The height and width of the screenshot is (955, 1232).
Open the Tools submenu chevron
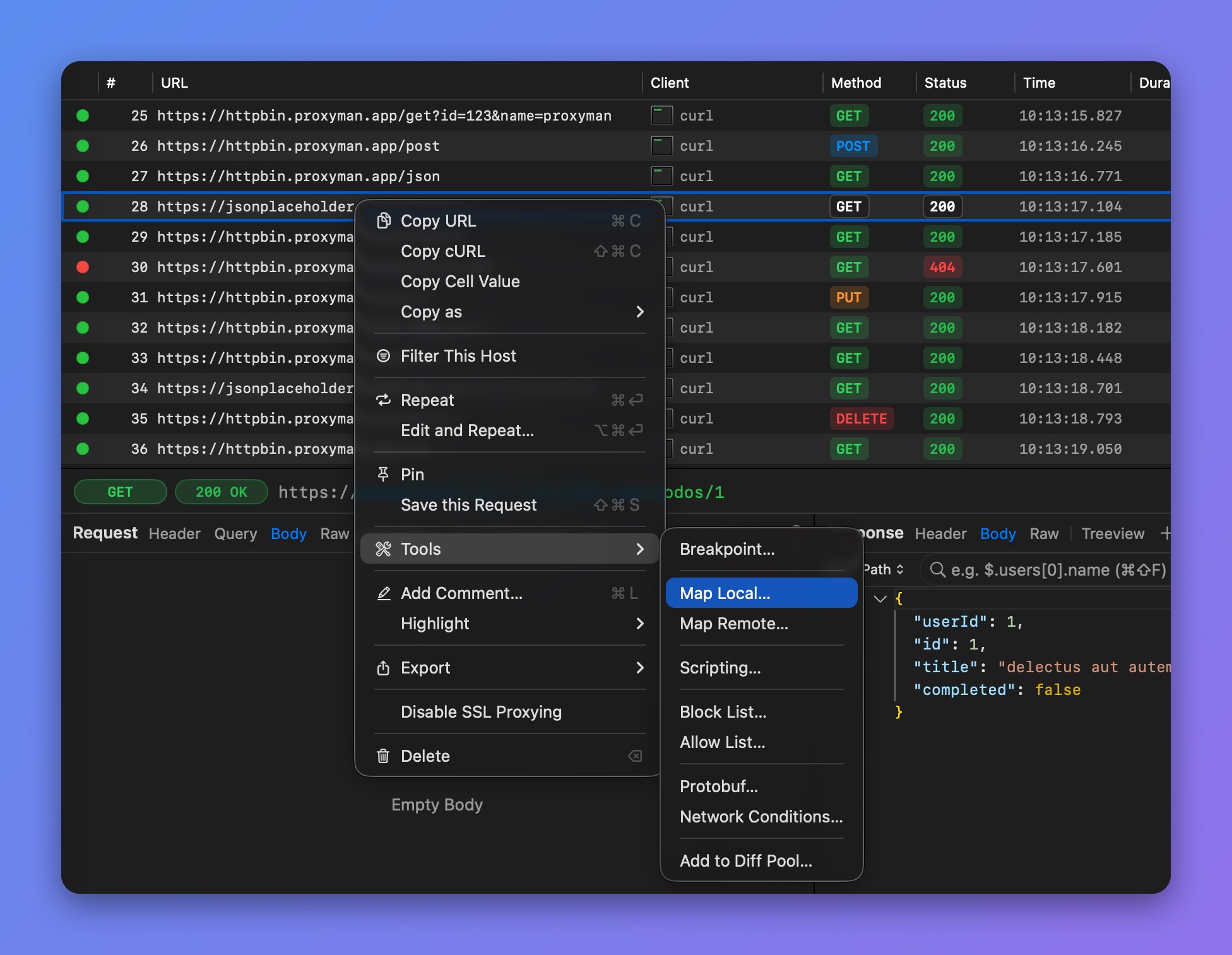640,549
